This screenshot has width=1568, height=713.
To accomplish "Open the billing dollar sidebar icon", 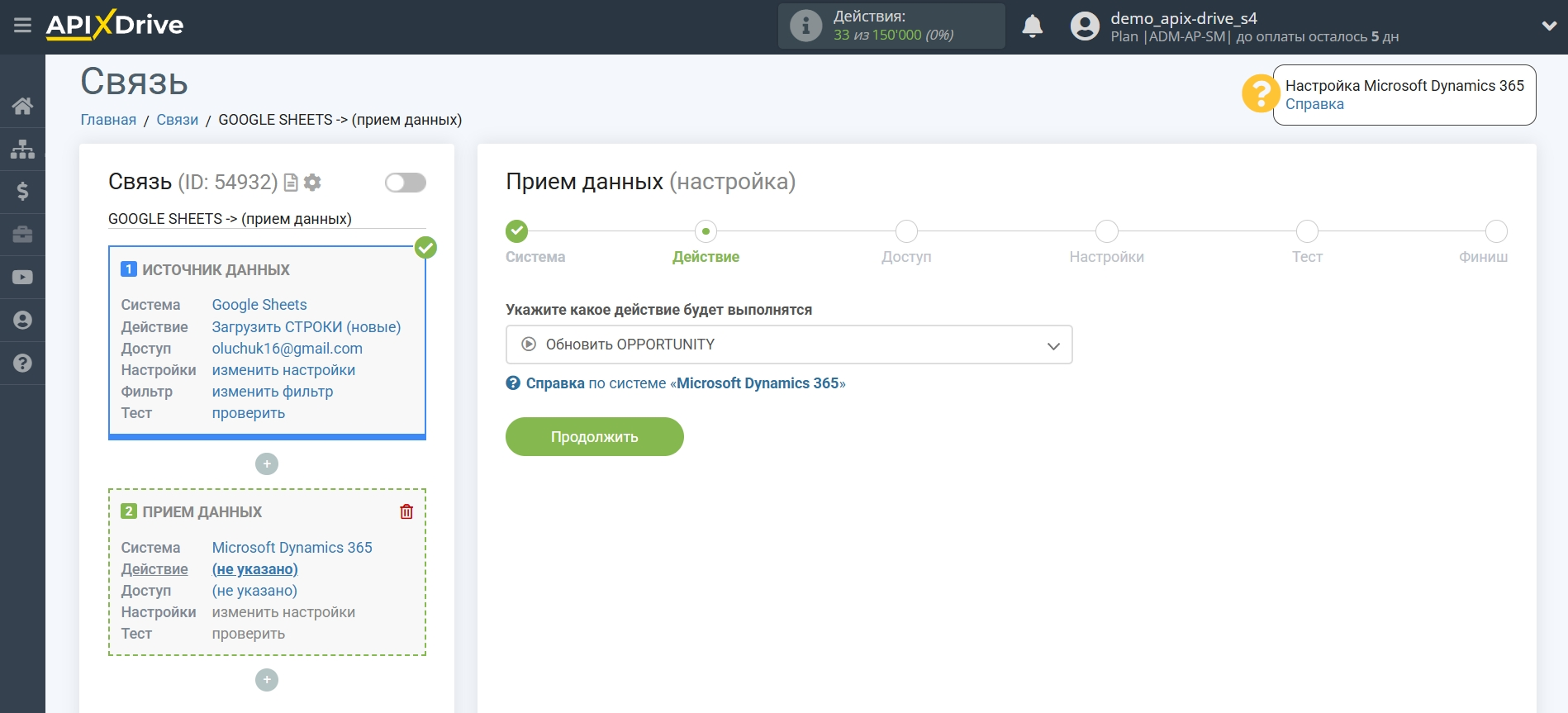I will click(x=22, y=192).
